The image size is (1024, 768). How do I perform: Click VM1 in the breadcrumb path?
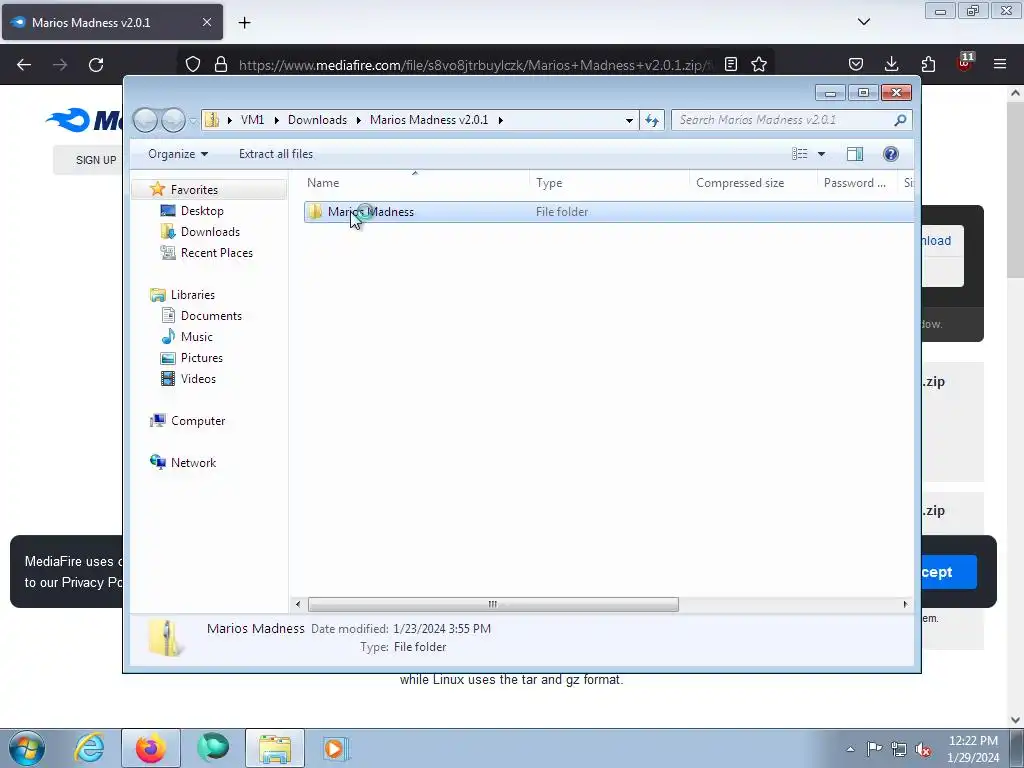pos(252,120)
